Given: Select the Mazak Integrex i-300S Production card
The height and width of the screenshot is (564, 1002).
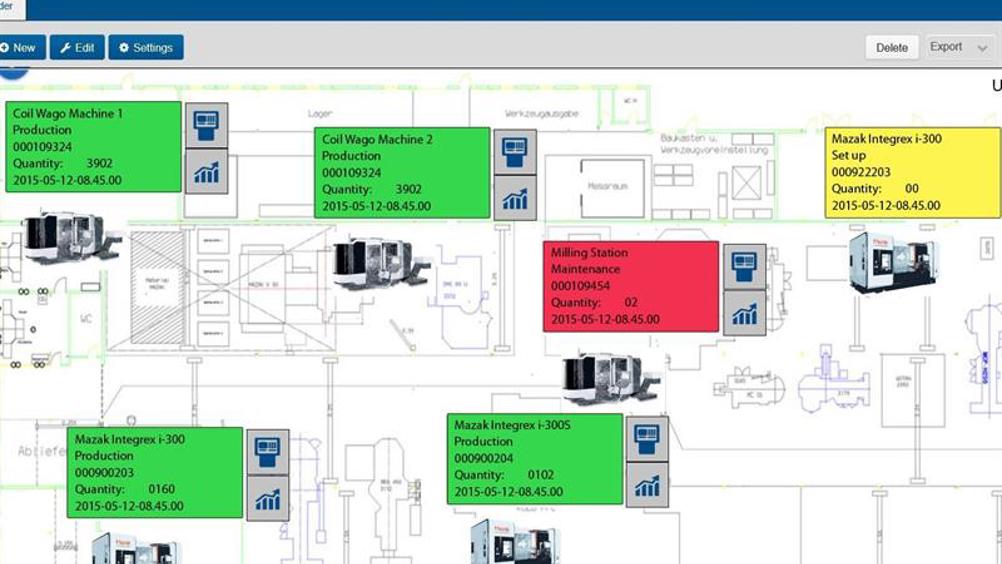Looking at the screenshot, I should tap(535, 459).
